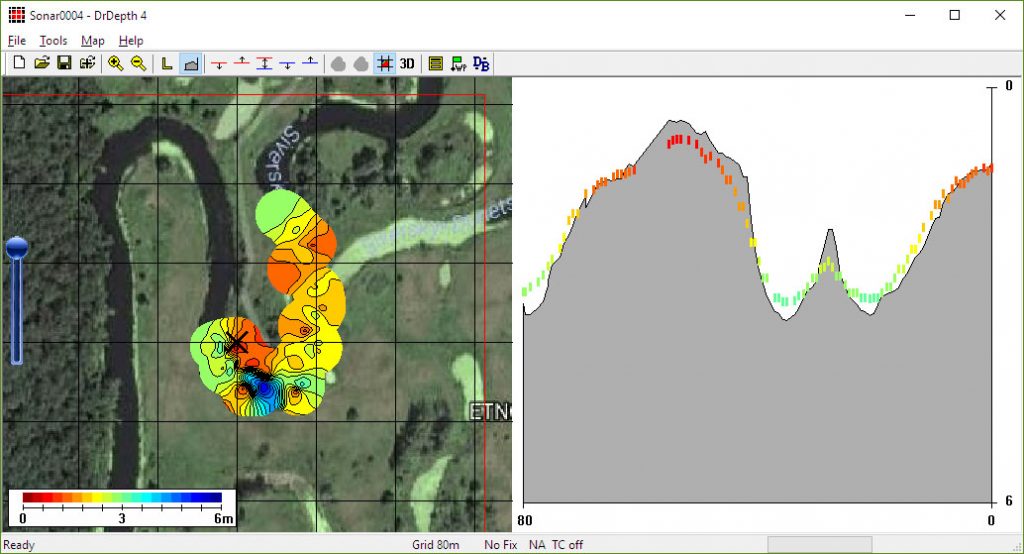The width and height of the screenshot is (1024, 554).
Task: Toggle the depth profile view button
Action: tap(190, 63)
